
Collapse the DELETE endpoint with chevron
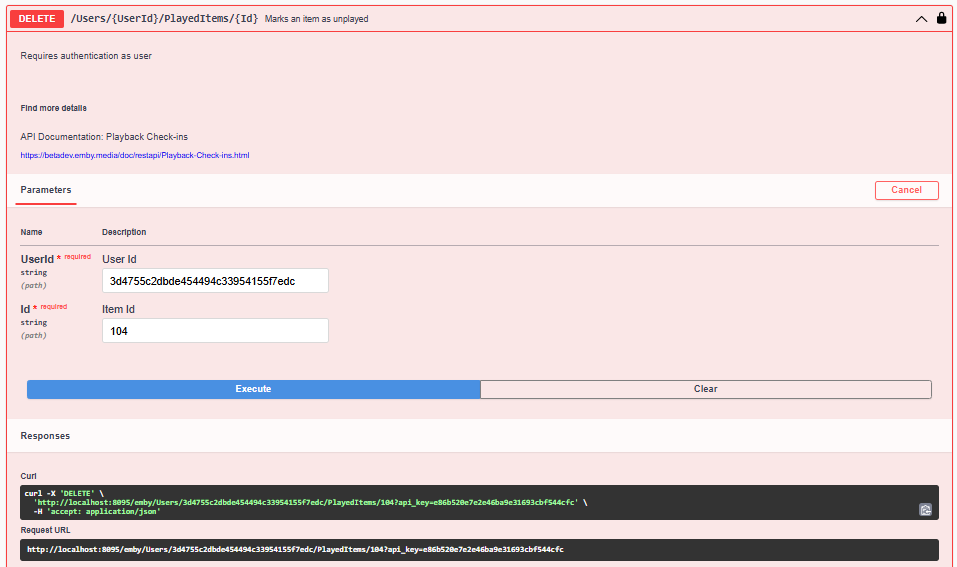tap(921, 19)
